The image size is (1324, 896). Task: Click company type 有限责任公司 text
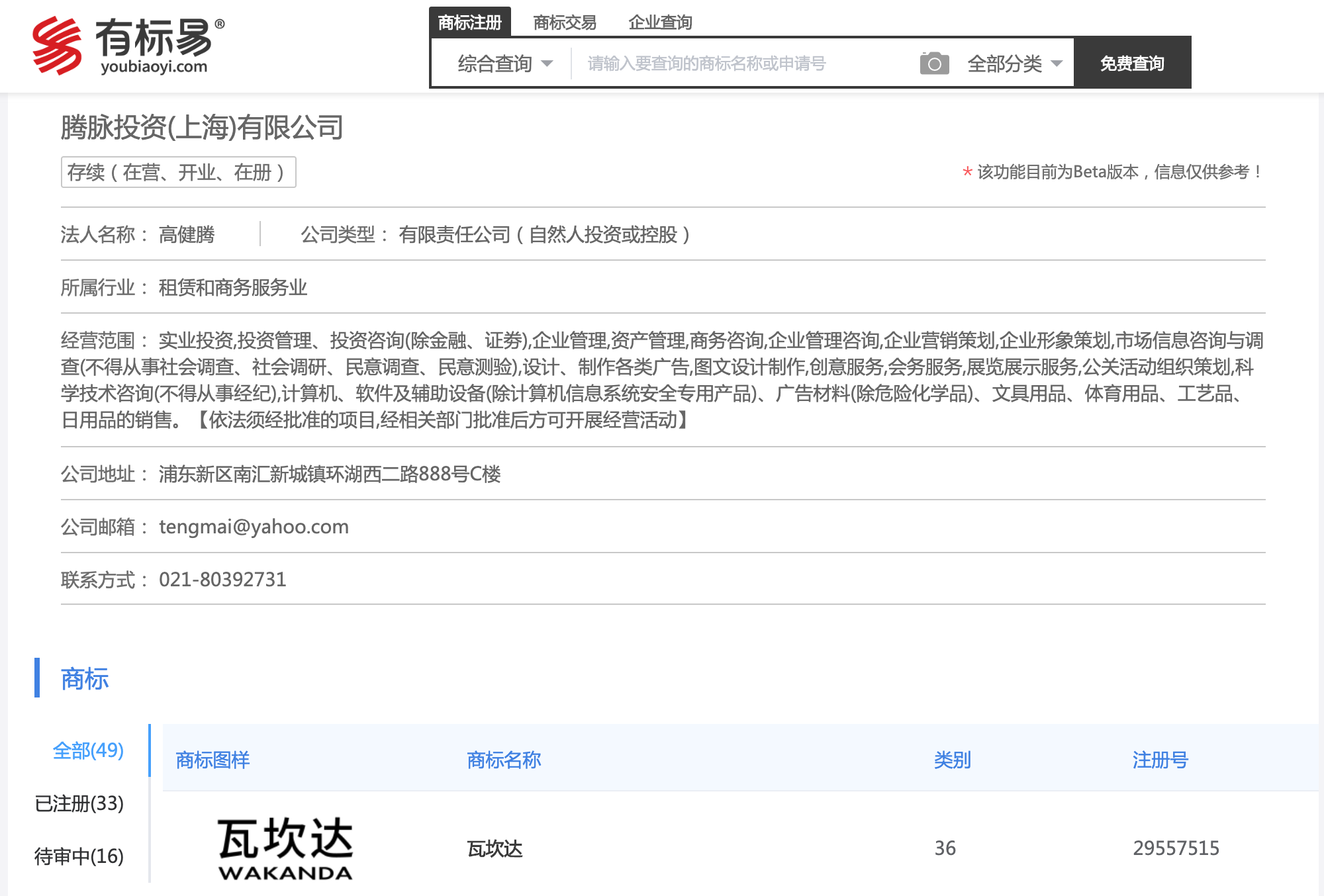pyautogui.click(x=544, y=234)
